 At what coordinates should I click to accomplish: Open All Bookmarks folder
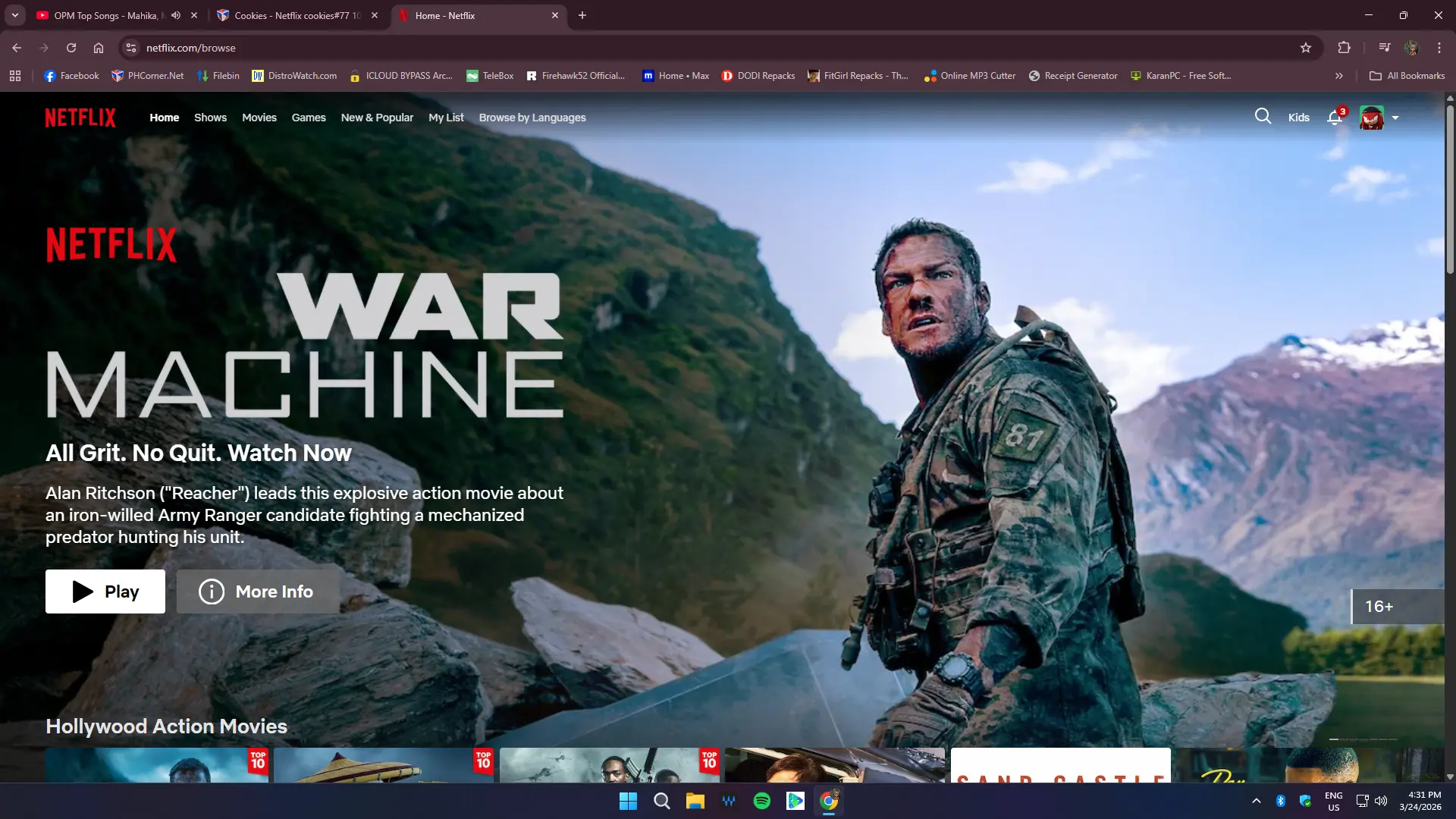[1407, 76]
